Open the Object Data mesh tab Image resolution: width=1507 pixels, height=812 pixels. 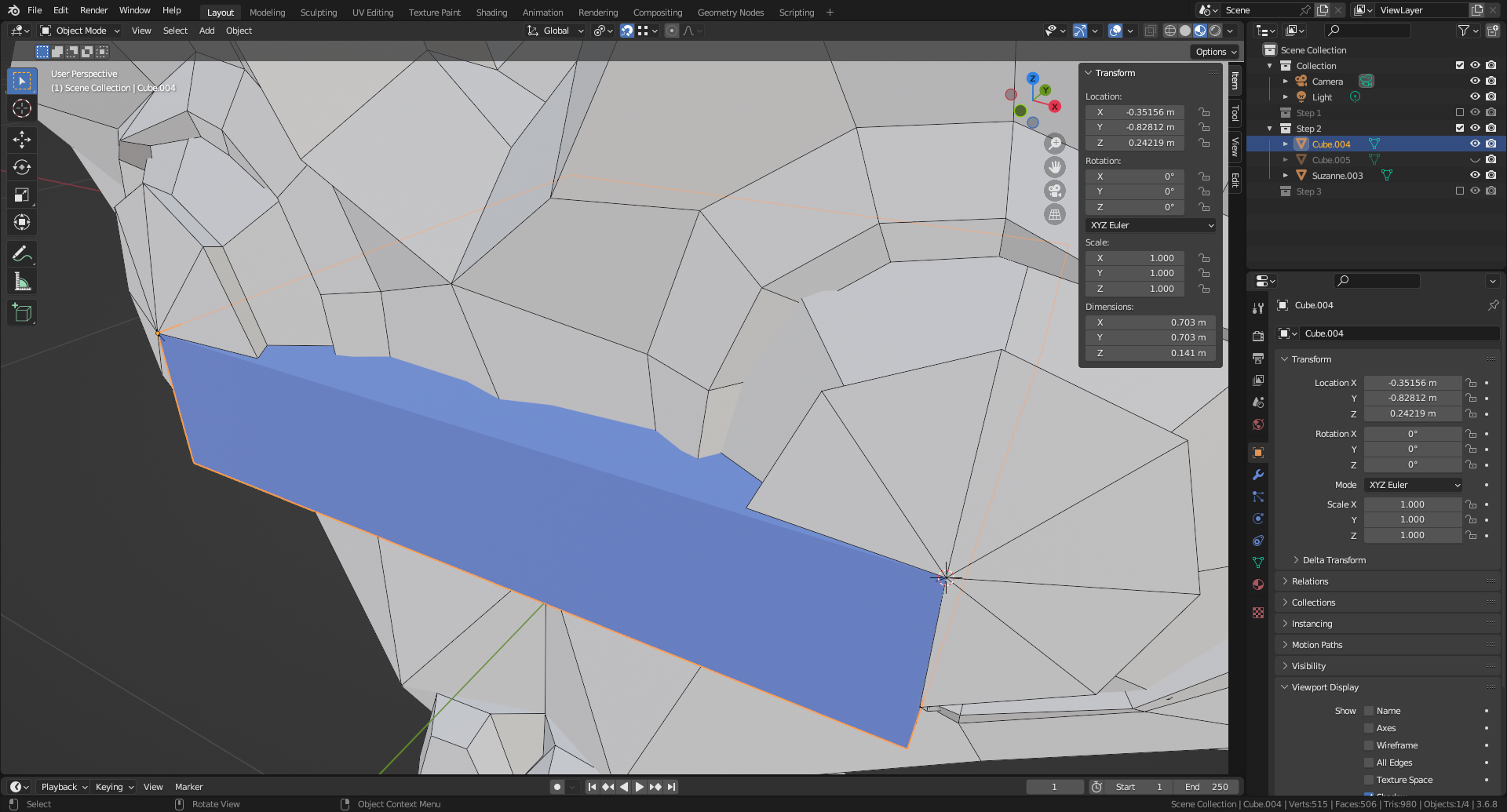pos(1258,563)
